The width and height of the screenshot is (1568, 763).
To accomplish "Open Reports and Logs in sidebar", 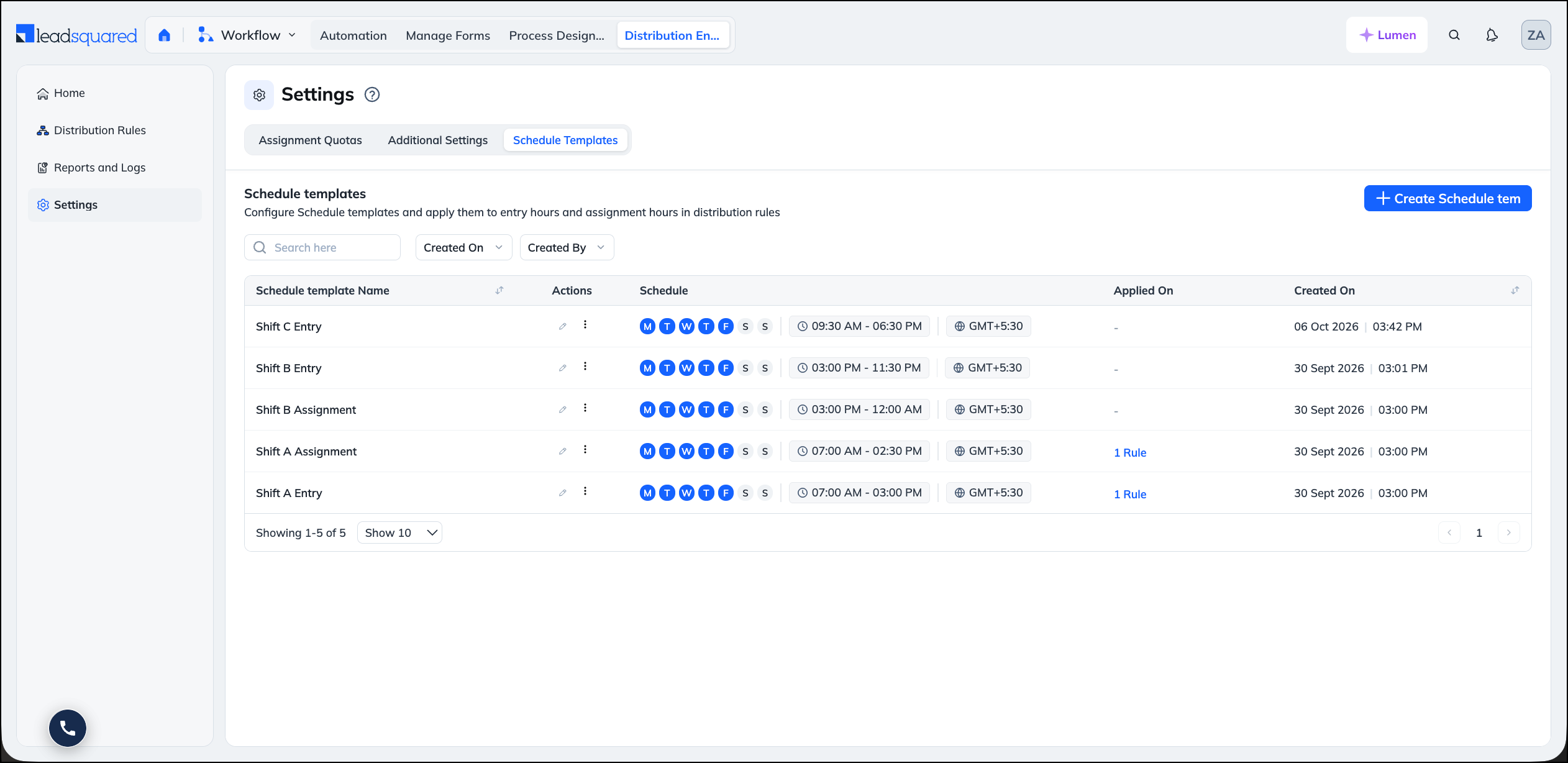I will [115, 168].
